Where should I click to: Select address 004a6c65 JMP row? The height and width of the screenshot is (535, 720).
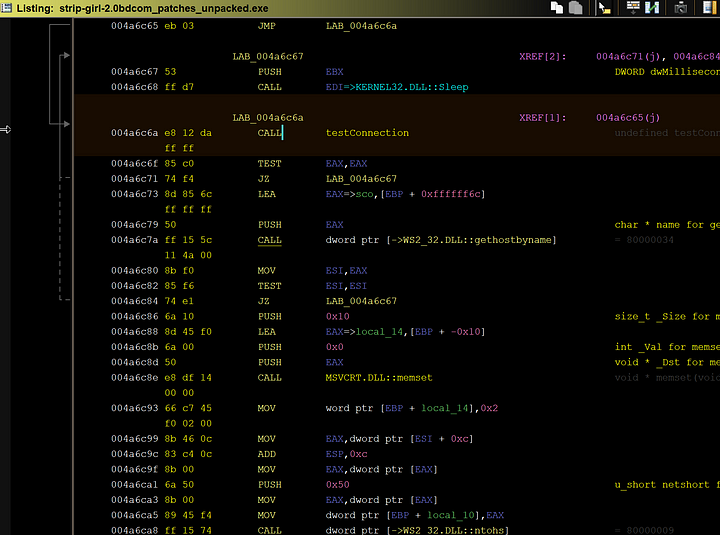pos(254,26)
